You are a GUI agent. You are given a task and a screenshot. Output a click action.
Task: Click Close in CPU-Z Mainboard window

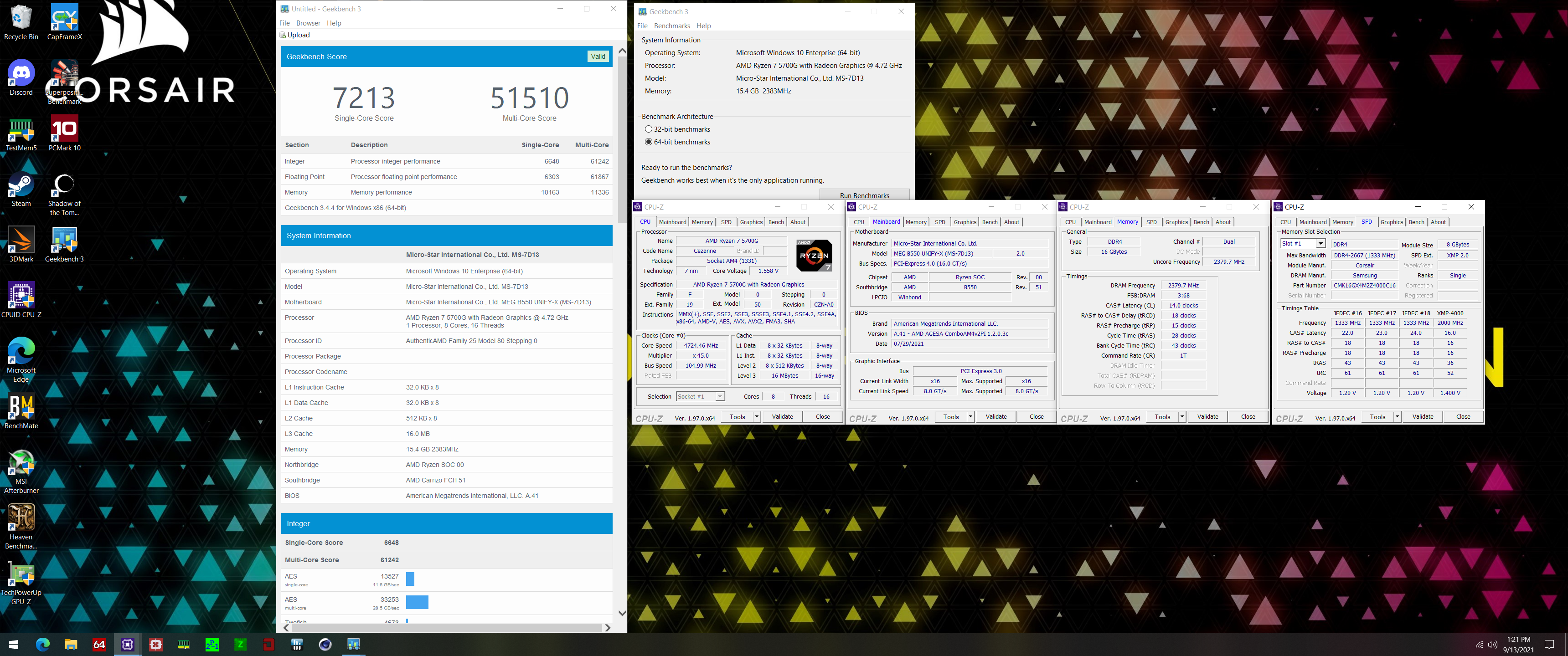click(1037, 417)
